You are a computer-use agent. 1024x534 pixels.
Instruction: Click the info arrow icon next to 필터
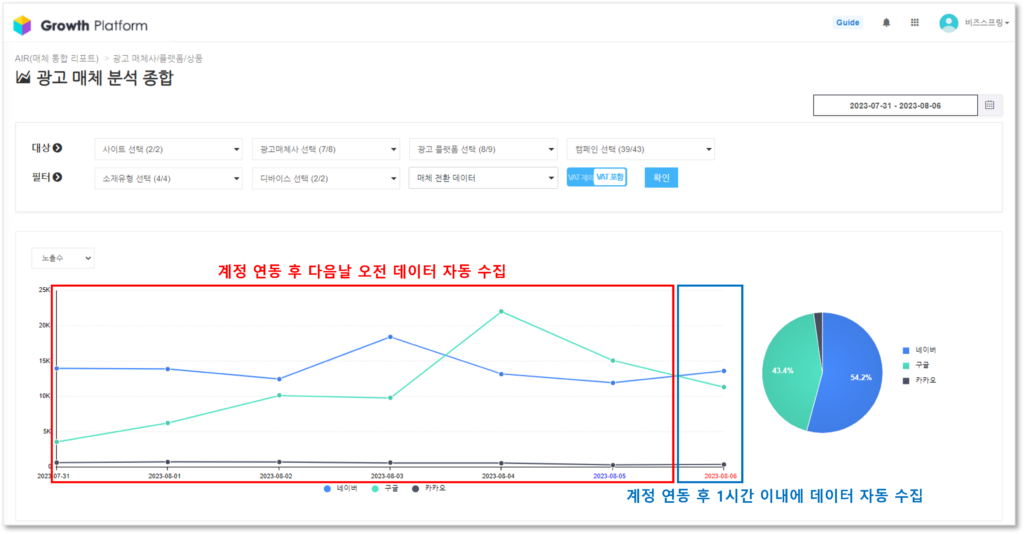click(57, 178)
